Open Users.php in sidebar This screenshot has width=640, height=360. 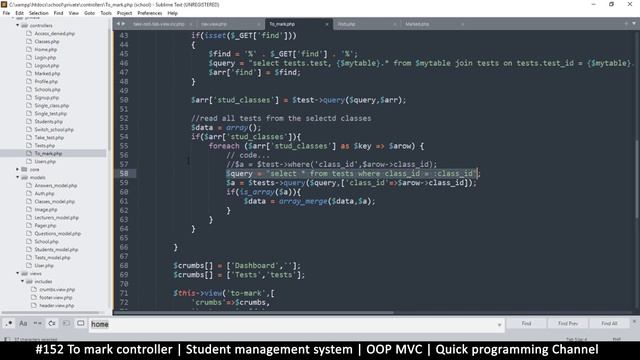pyautogui.click(x=45, y=162)
